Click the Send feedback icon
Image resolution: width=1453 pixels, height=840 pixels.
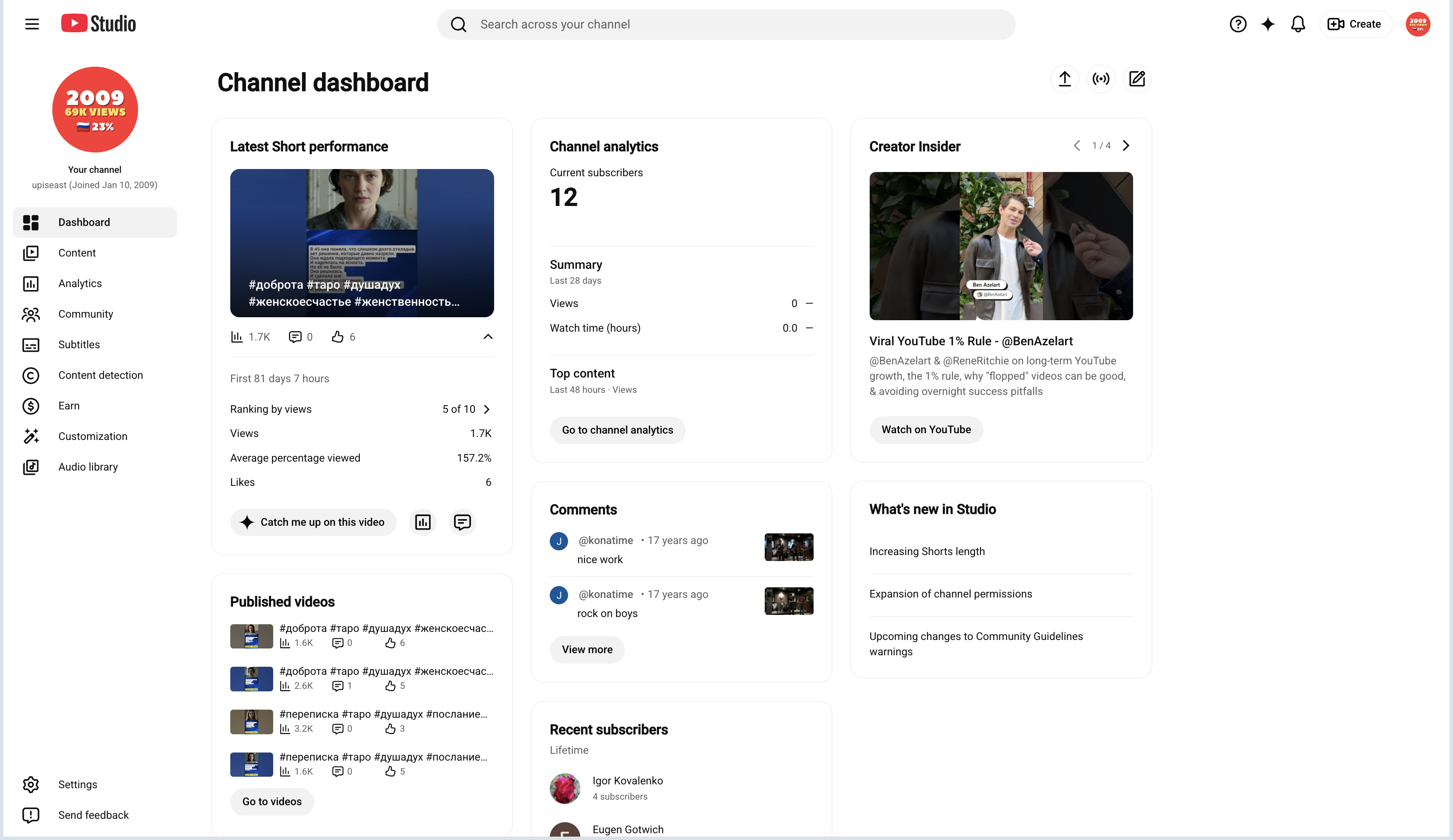[31, 815]
